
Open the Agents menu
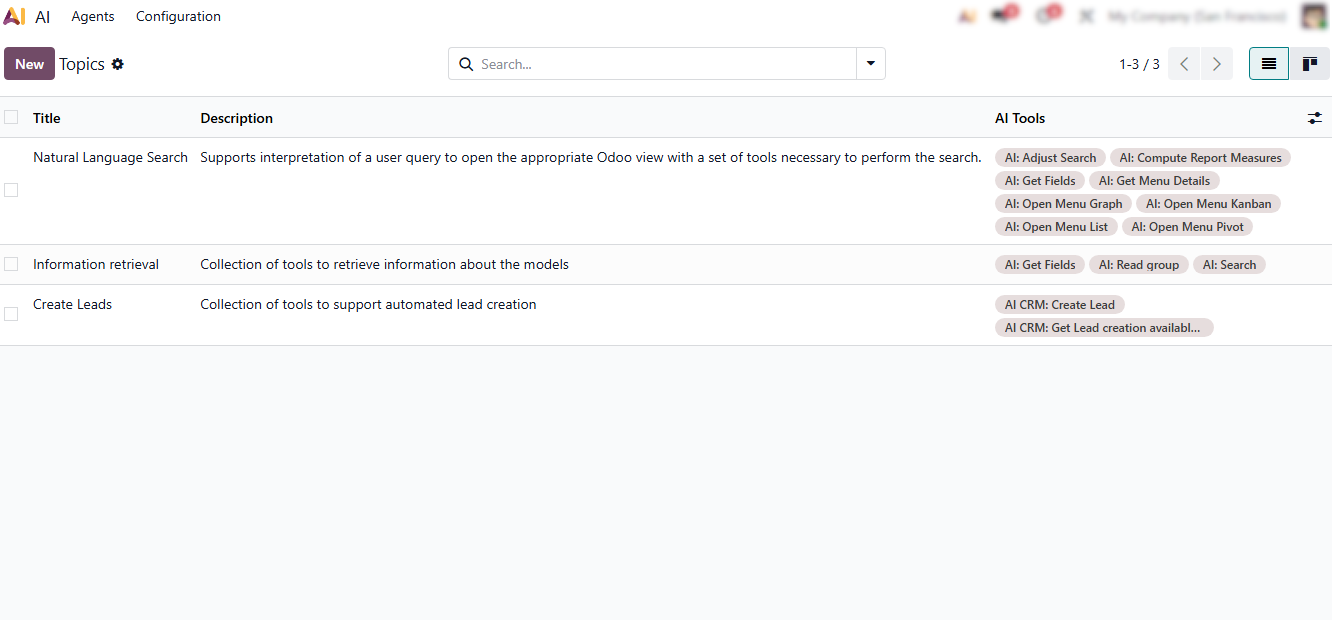[x=93, y=16]
